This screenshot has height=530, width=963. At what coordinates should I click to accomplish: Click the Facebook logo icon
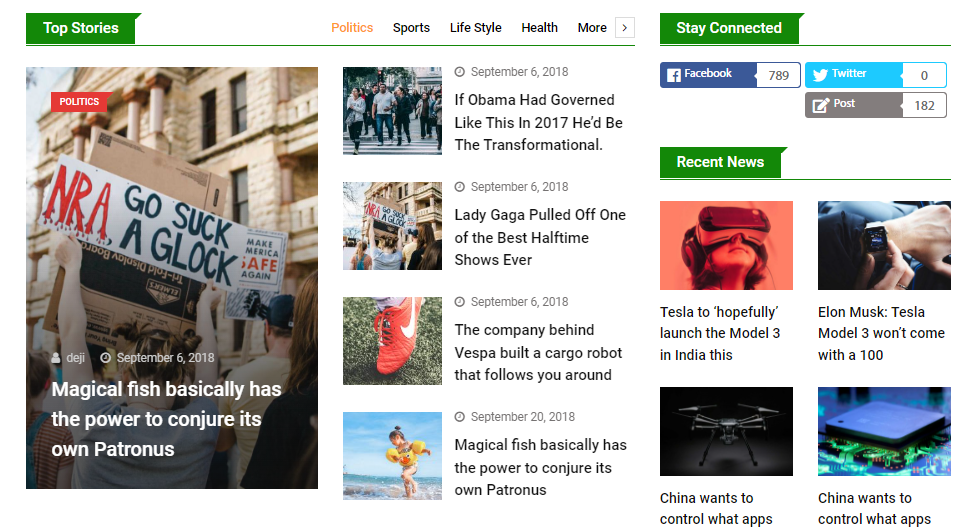[674, 75]
